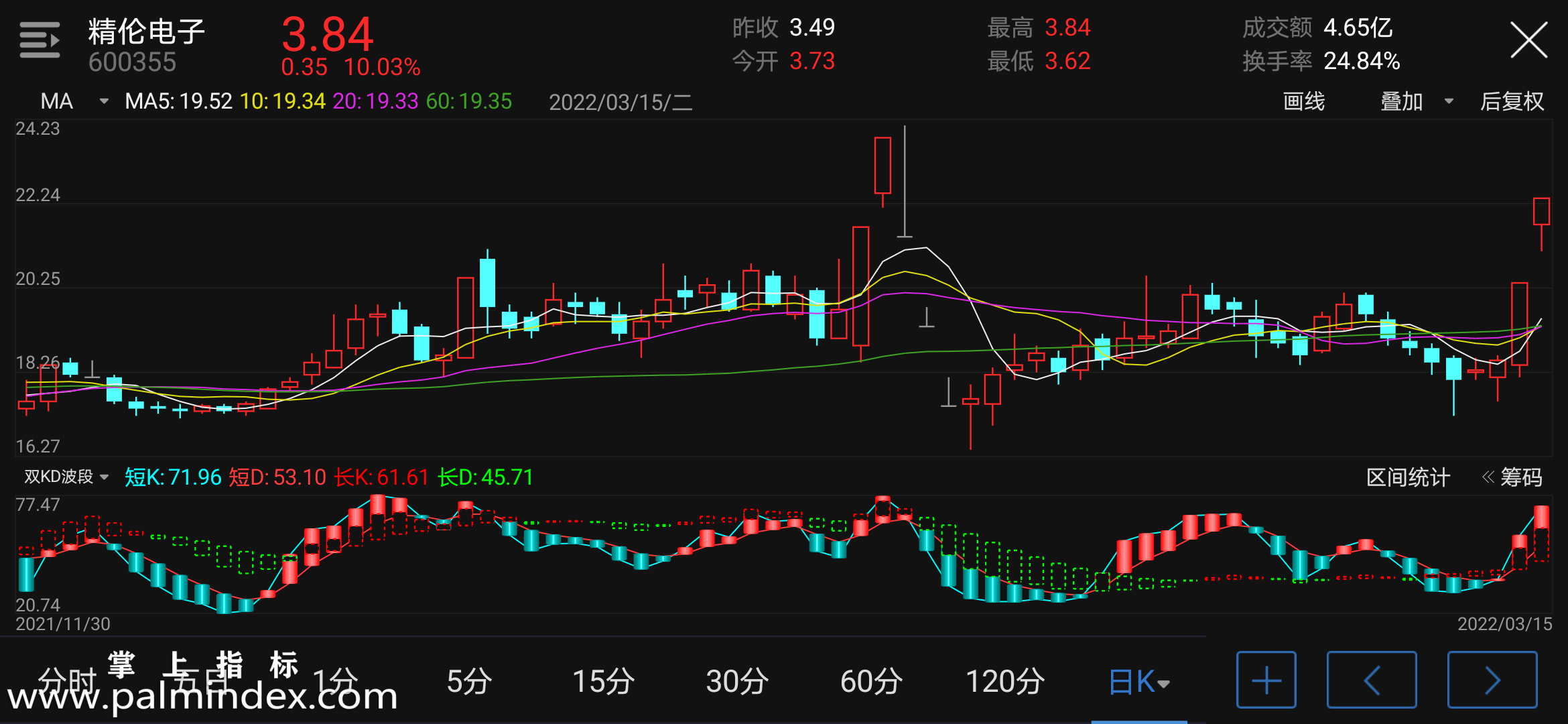Click MA 60: 19.35 green value
The width and height of the screenshot is (1568, 724).
tap(468, 101)
